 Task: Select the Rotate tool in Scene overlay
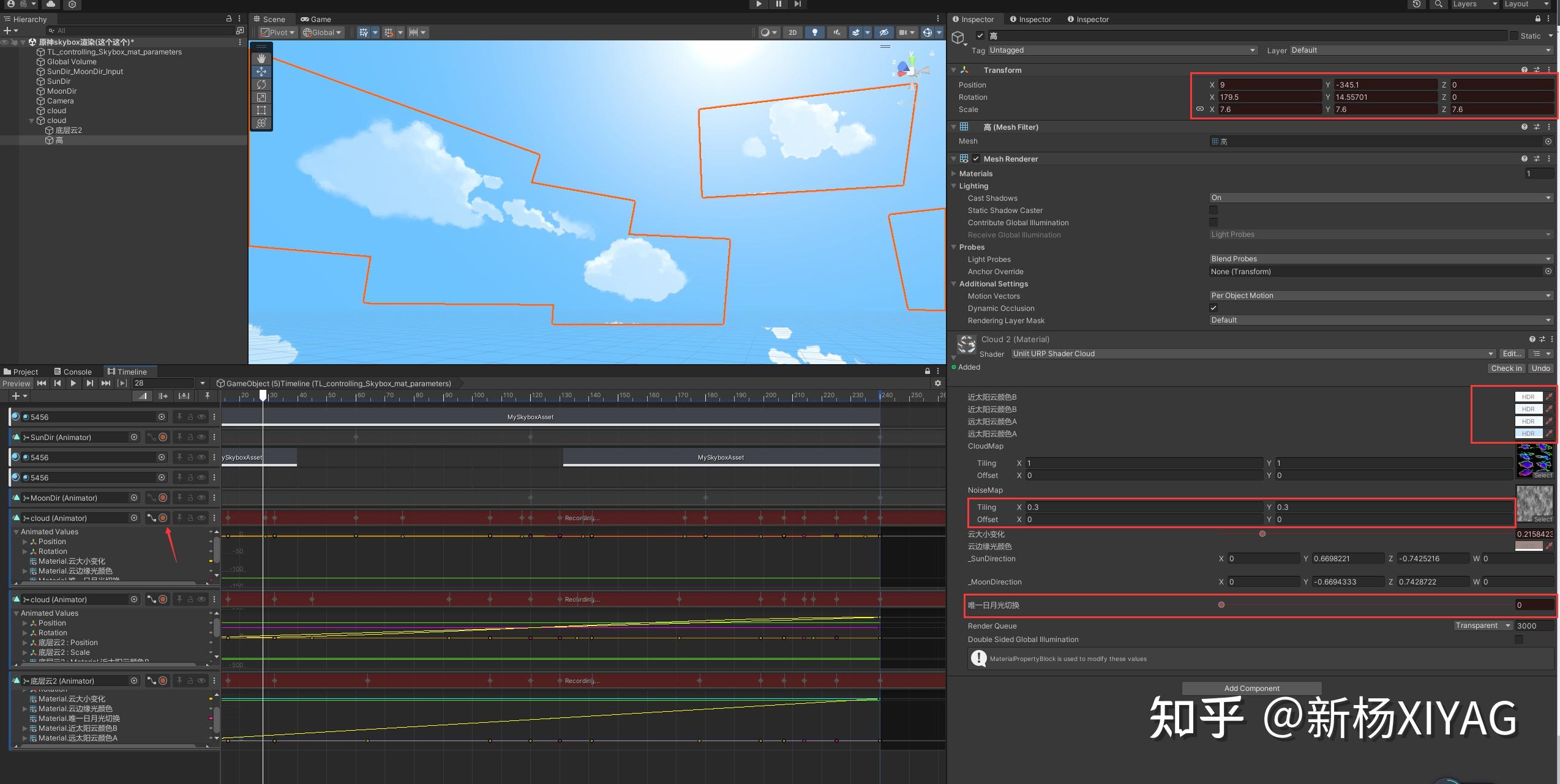(261, 84)
